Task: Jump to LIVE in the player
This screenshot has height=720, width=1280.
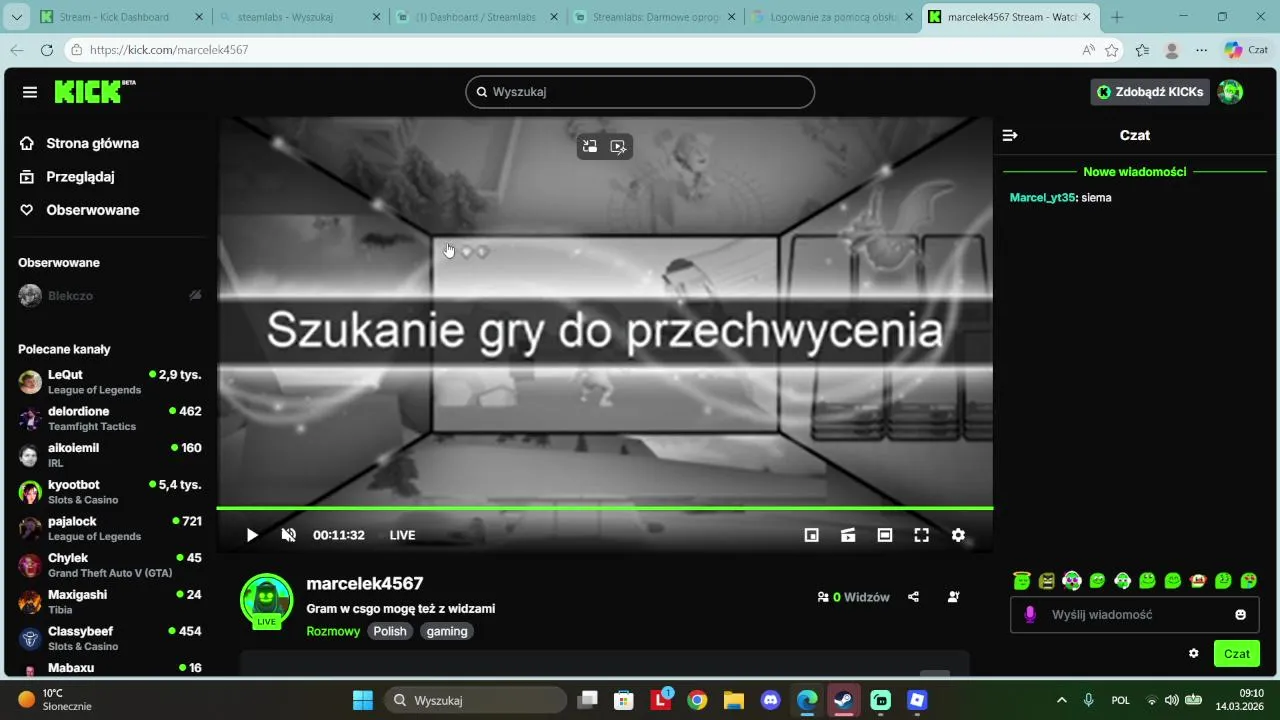Action: 402,535
